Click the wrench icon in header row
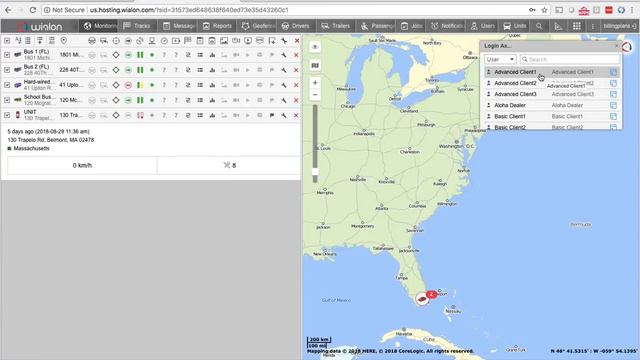 click(284, 40)
